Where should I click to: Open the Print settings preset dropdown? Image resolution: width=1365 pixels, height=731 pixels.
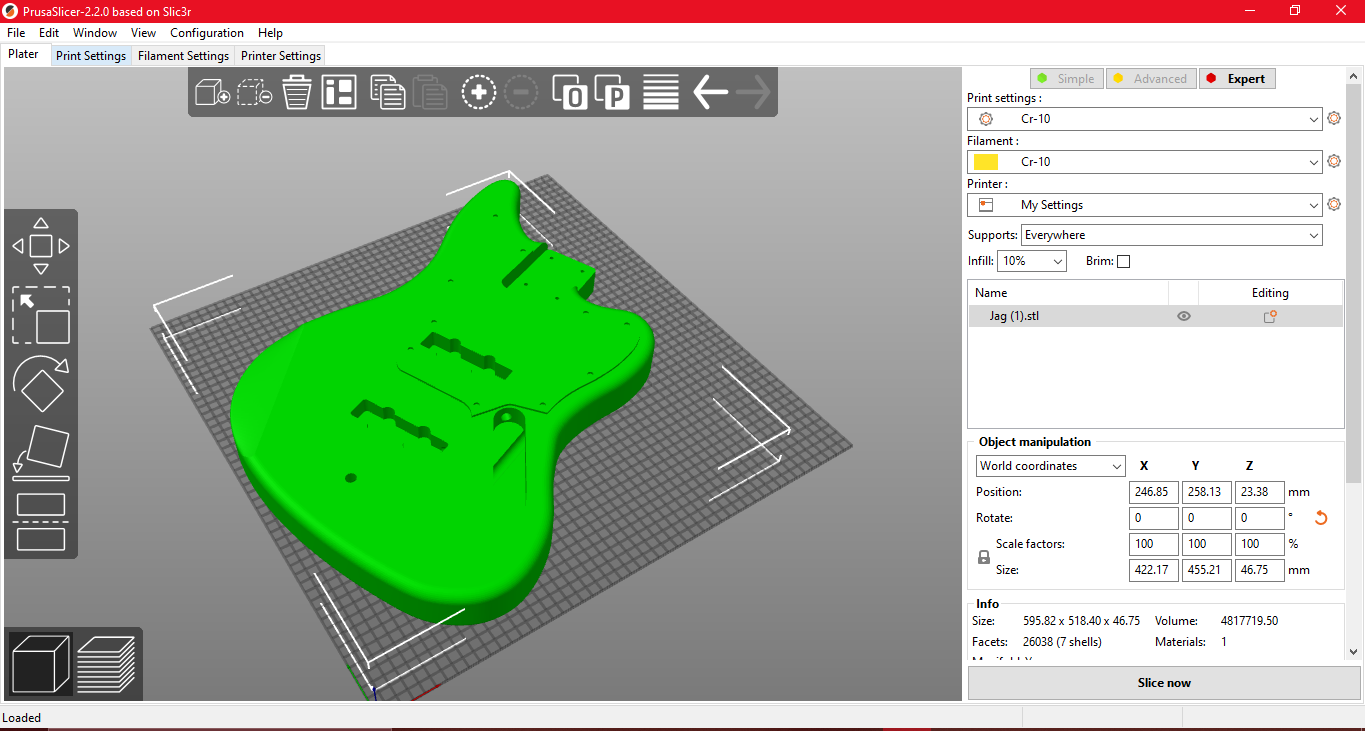coord(1145,119)
